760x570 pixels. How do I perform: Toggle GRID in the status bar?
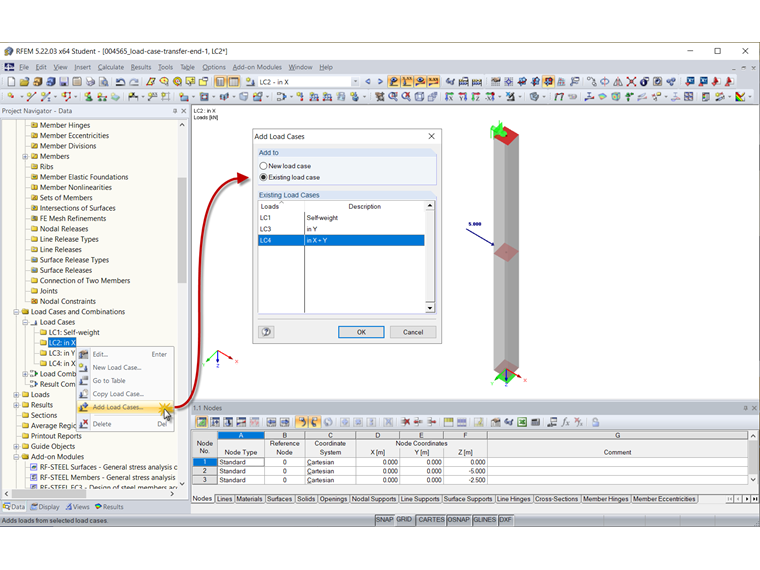tap(404, 520)
